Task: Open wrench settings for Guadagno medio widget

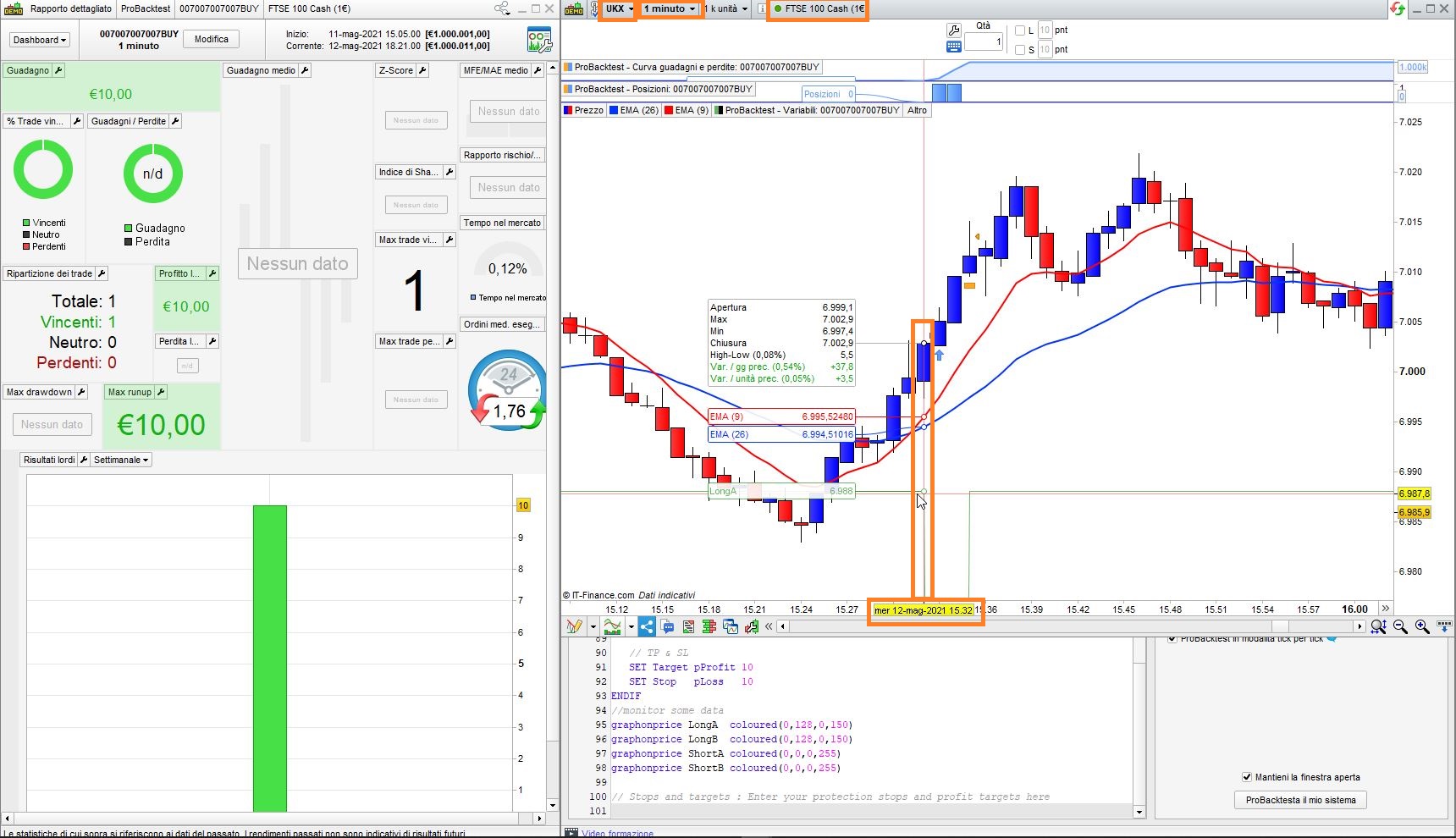Action: 305,70
